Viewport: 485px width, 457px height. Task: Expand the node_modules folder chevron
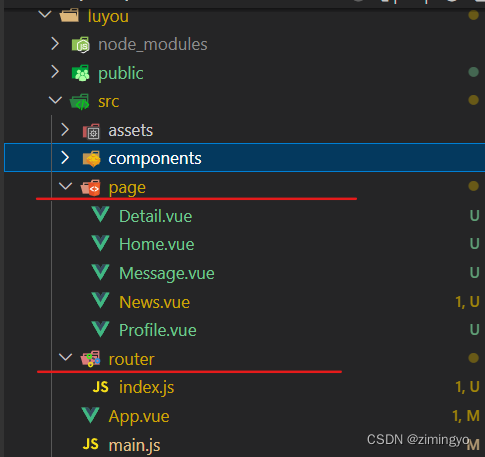(x=55, y=44)
